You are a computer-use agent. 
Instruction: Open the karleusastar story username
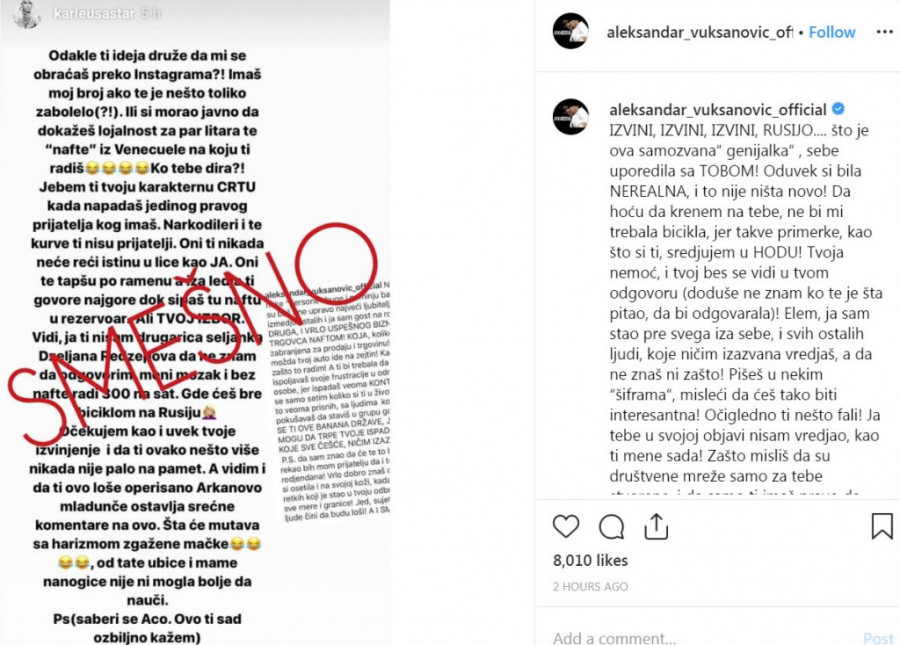pyautogui.click(x=94, y=13)
